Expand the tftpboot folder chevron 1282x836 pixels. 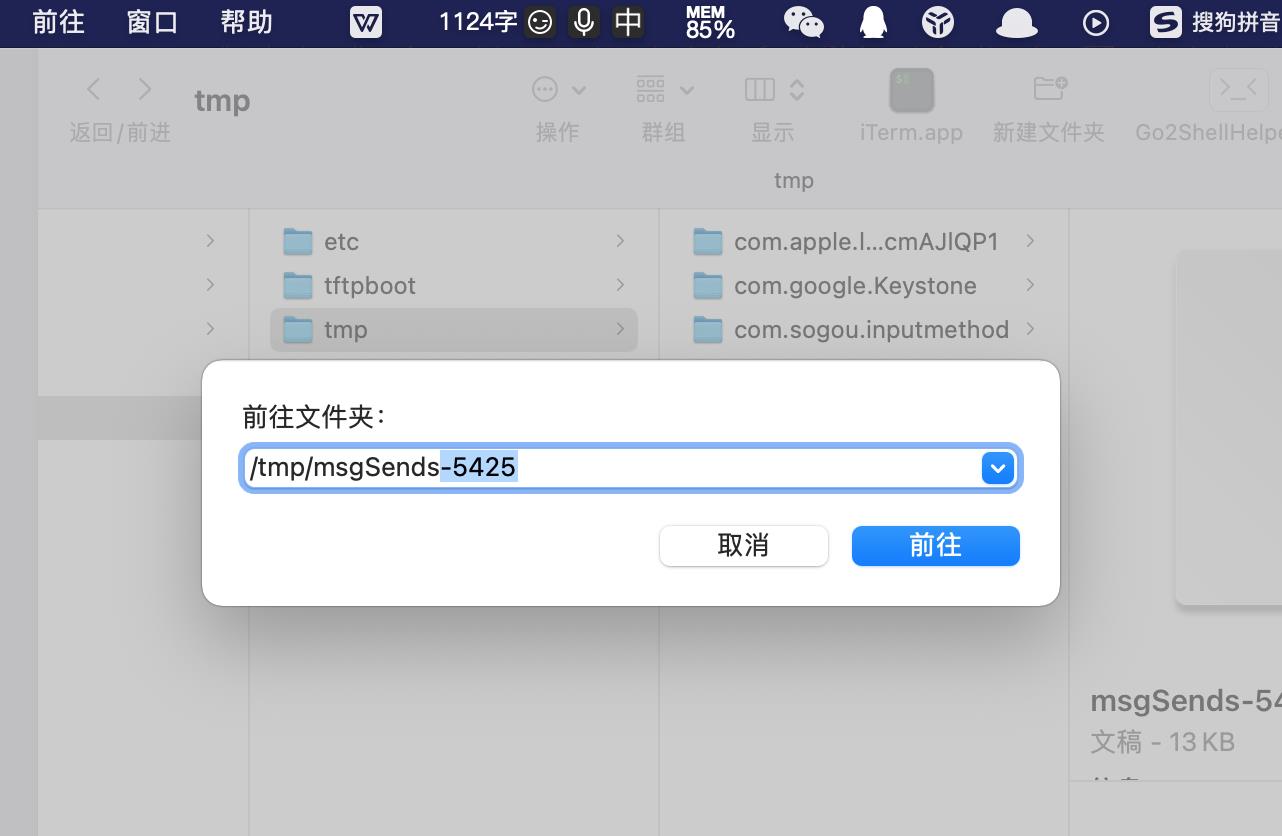620,285
